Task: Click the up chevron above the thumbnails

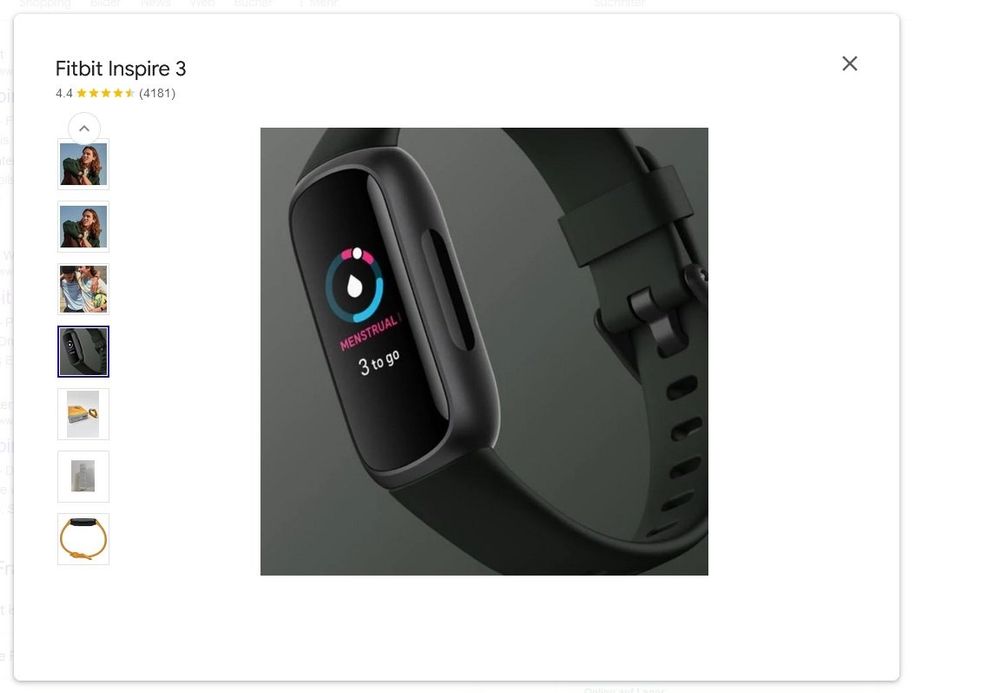Action: (84, 128)
